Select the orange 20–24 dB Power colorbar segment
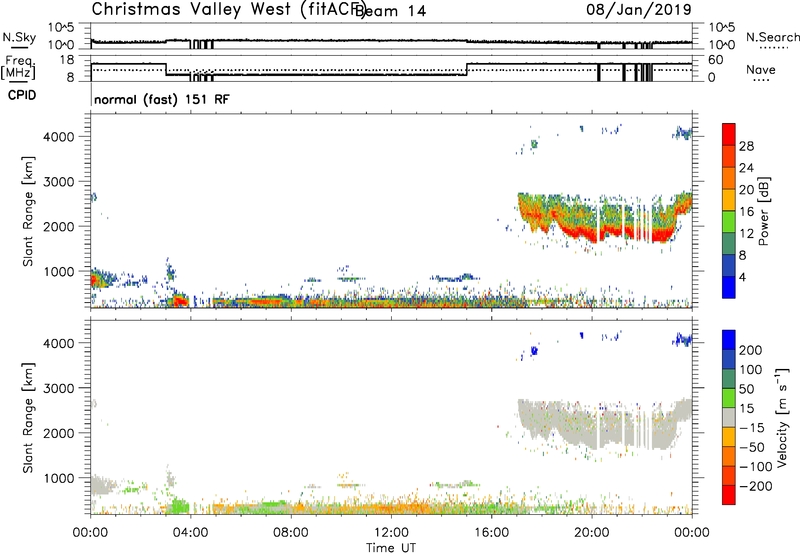The height and width of the screenshot is (554, 800). pyautogui.click(x=729, y=178)
